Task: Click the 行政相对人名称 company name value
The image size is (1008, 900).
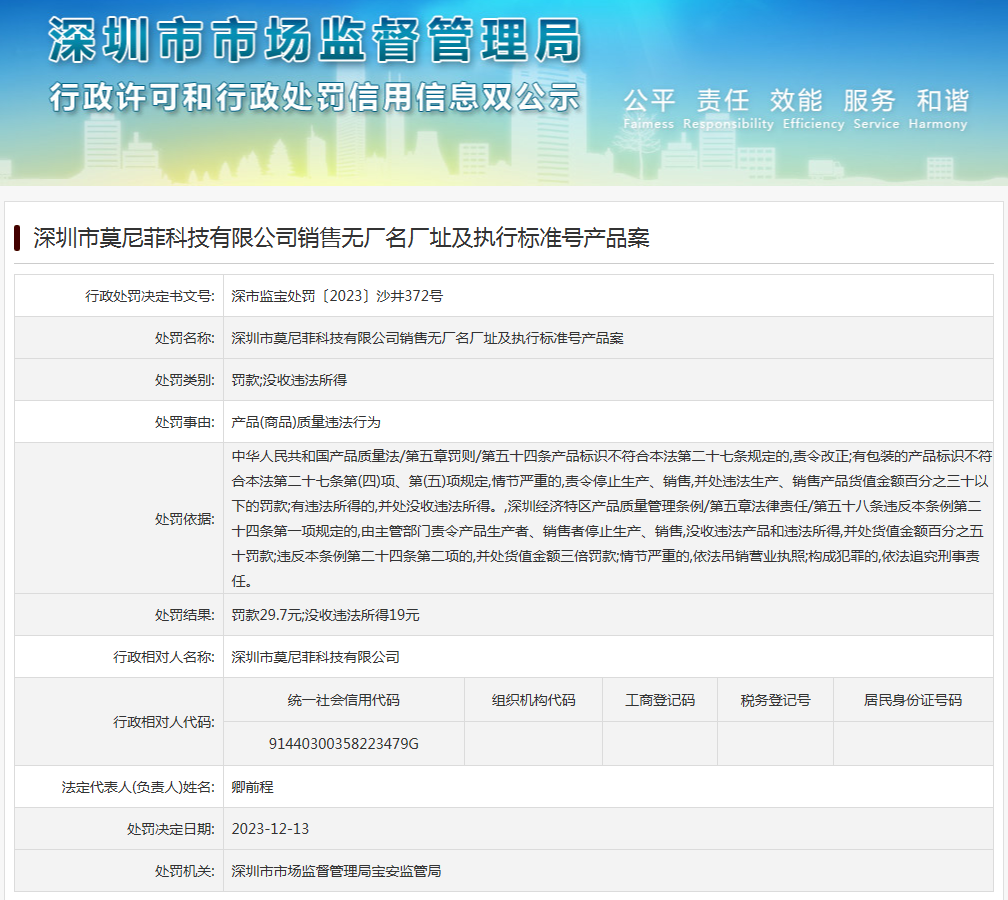Action: pyautogui.click(x=315, y=657)
